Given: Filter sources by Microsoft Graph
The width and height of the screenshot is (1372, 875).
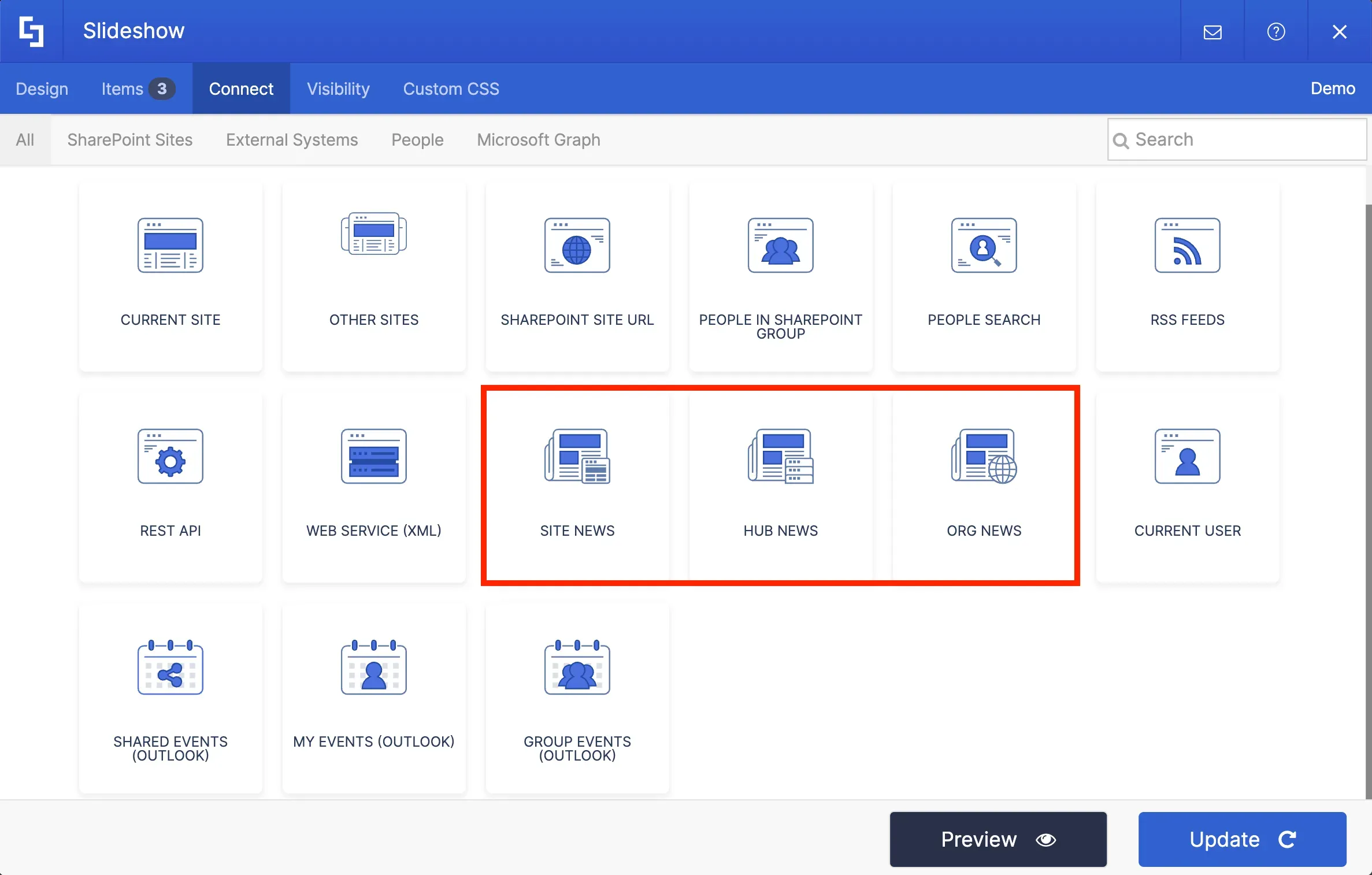Looking at the screenshot, I should (x=539, y=139).
